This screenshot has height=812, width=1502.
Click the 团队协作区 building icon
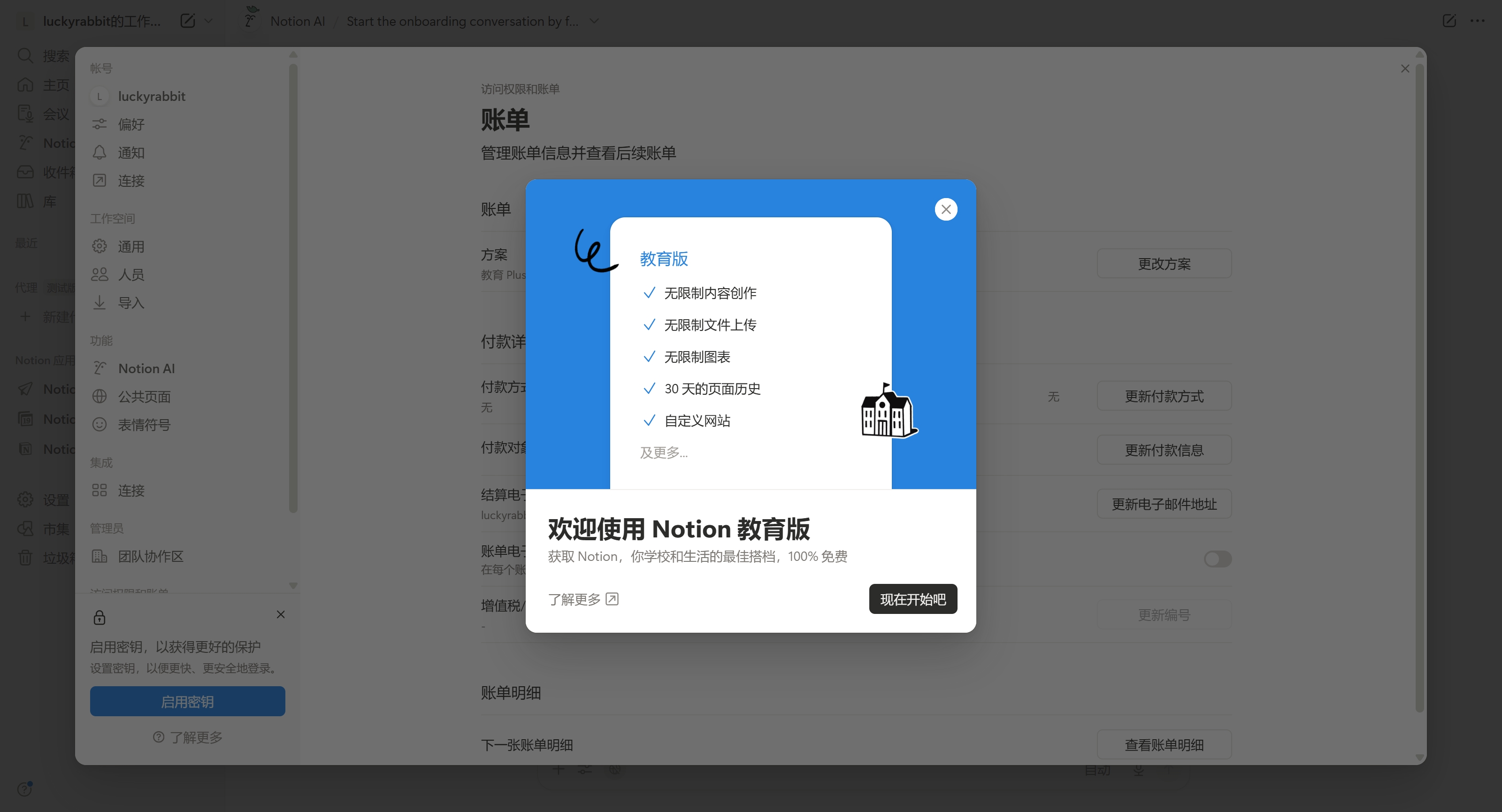click(x=99, y=556)
